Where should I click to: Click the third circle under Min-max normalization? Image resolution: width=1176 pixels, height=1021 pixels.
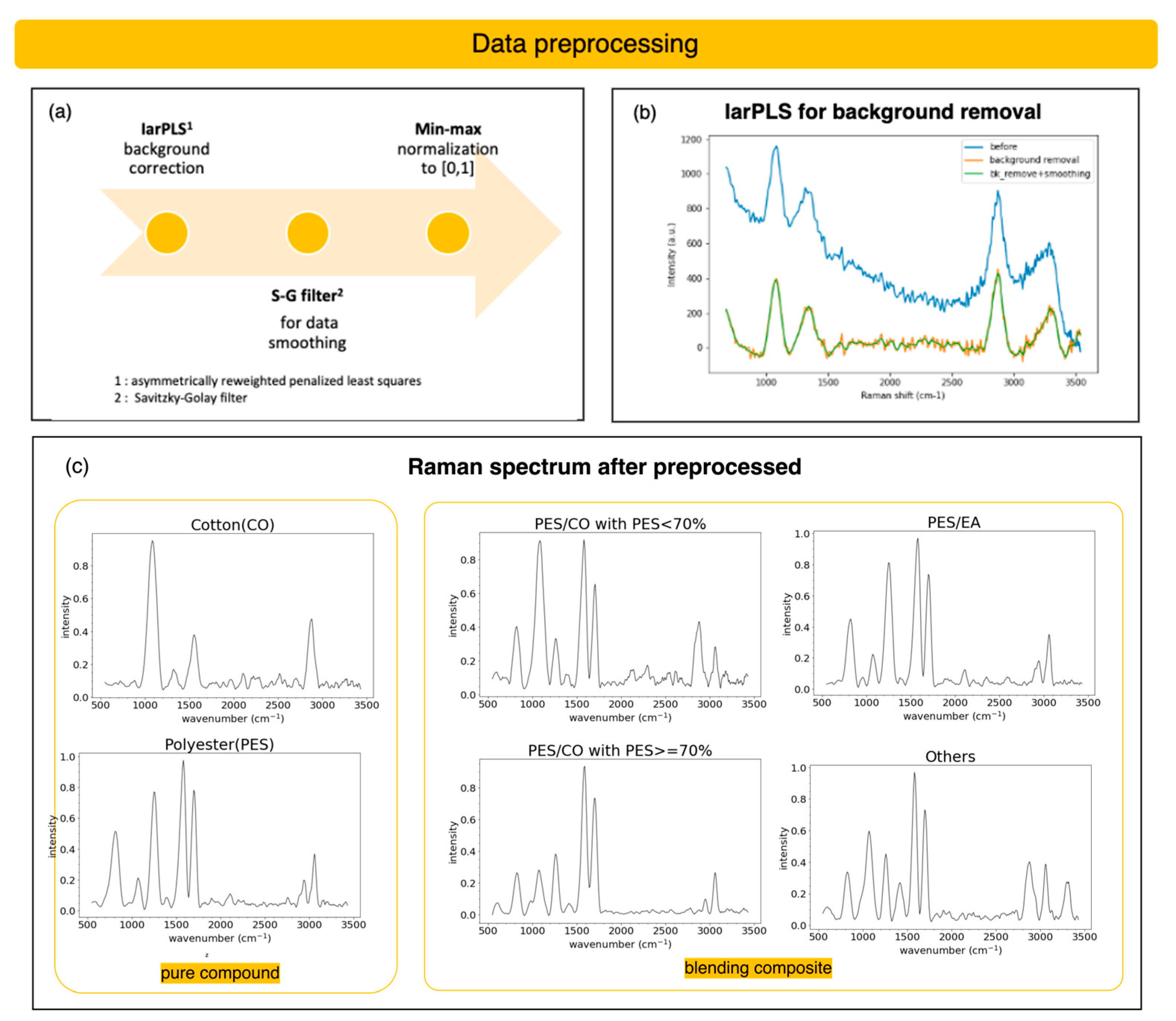click(x=448, y=233)
